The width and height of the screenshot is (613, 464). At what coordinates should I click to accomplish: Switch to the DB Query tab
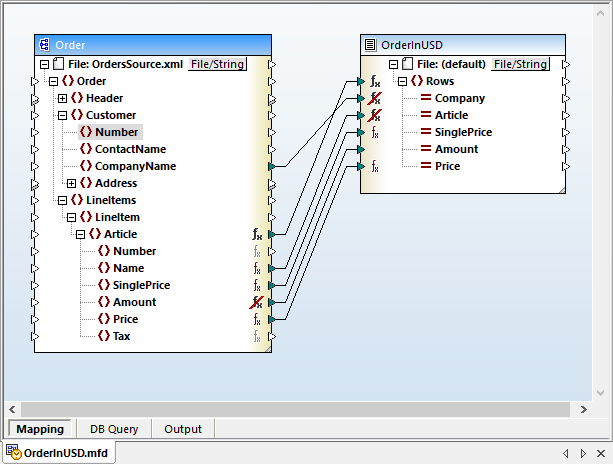(x=113, y=429)
